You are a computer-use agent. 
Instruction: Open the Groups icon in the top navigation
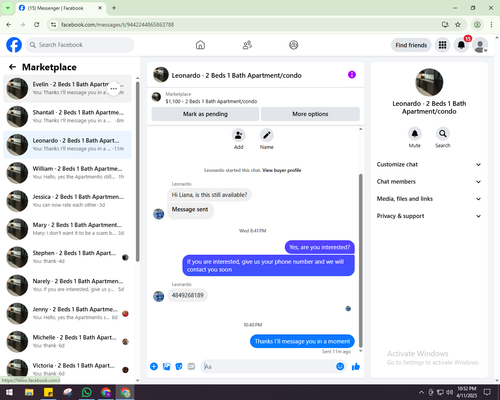point(294,45)
